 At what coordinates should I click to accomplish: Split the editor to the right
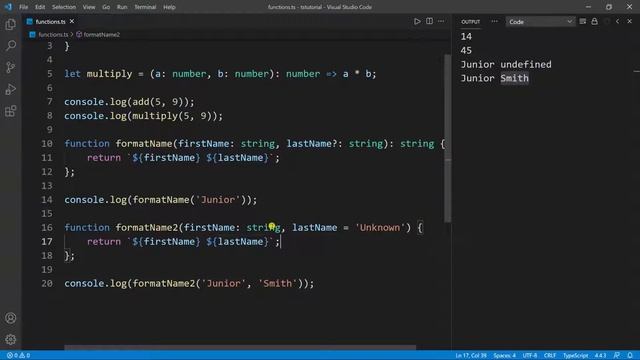pos(429,21)
